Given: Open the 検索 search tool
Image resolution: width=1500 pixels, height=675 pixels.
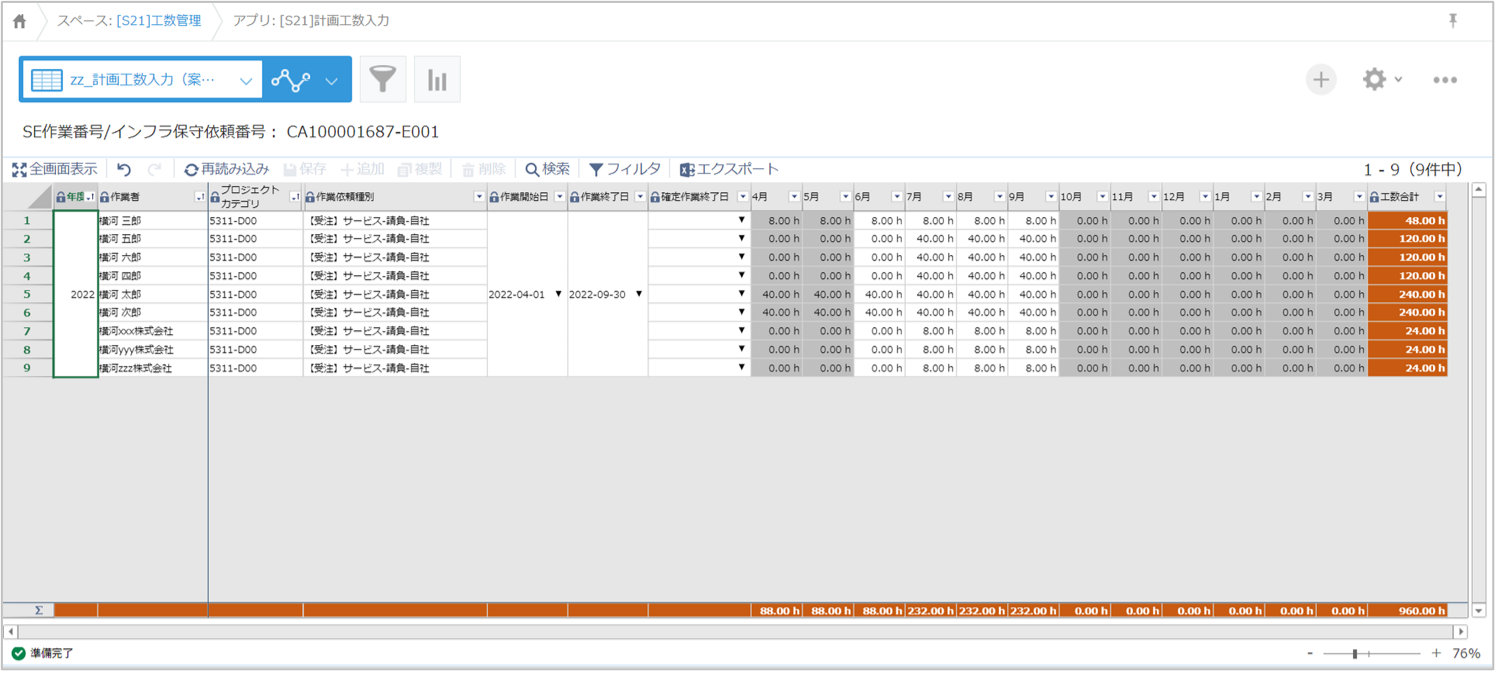Looking at the screenshot, I should (548, 170).
